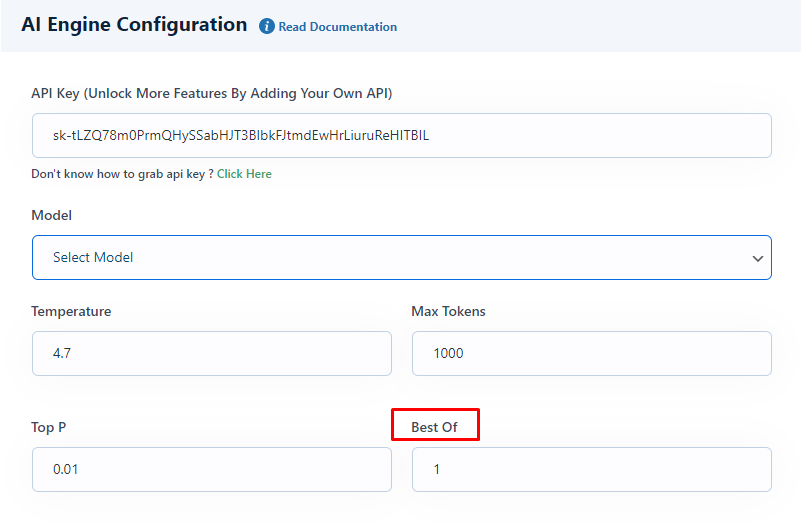Click the API Key input field
The image size is (804, 529).
pos(401,135)
